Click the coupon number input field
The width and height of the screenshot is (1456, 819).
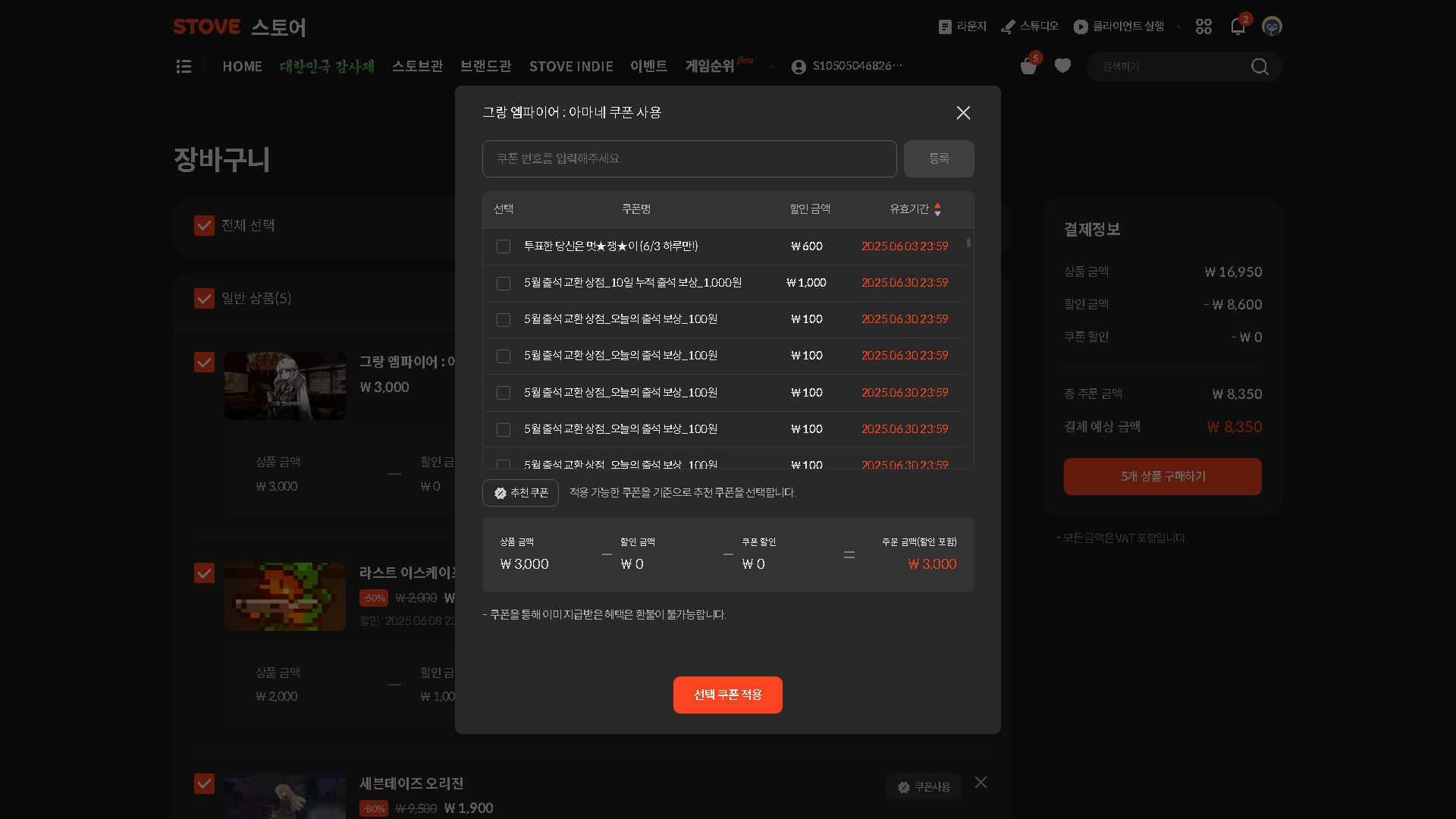point(689,158)
